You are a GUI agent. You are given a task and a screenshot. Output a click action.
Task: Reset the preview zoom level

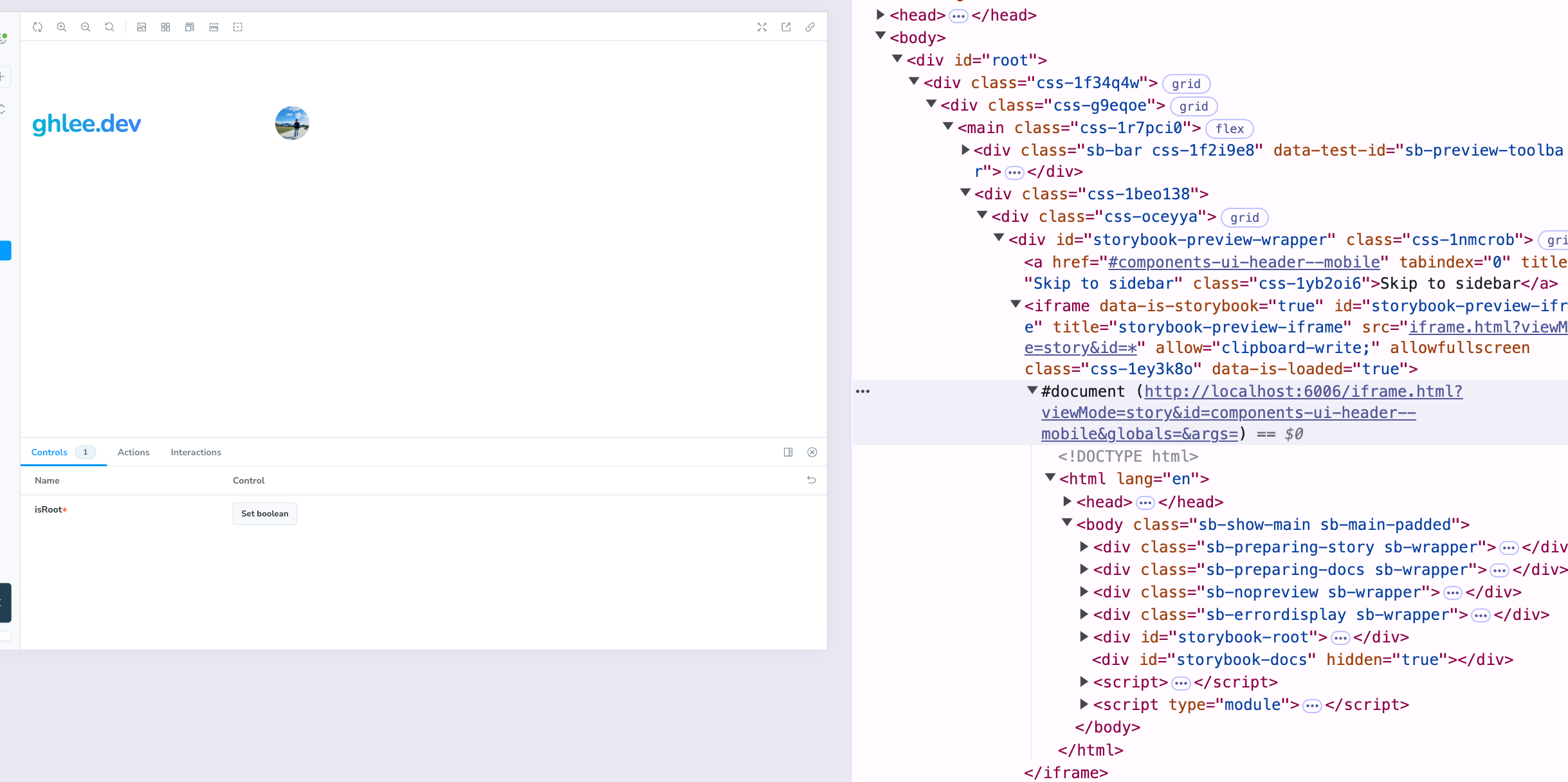pos(109,27)
